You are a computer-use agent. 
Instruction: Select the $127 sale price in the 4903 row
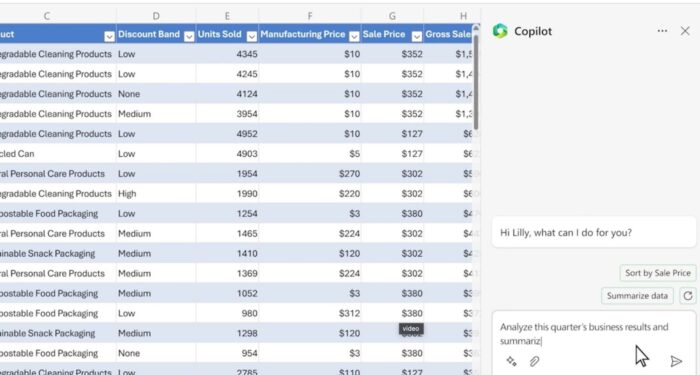click(392, 154)
